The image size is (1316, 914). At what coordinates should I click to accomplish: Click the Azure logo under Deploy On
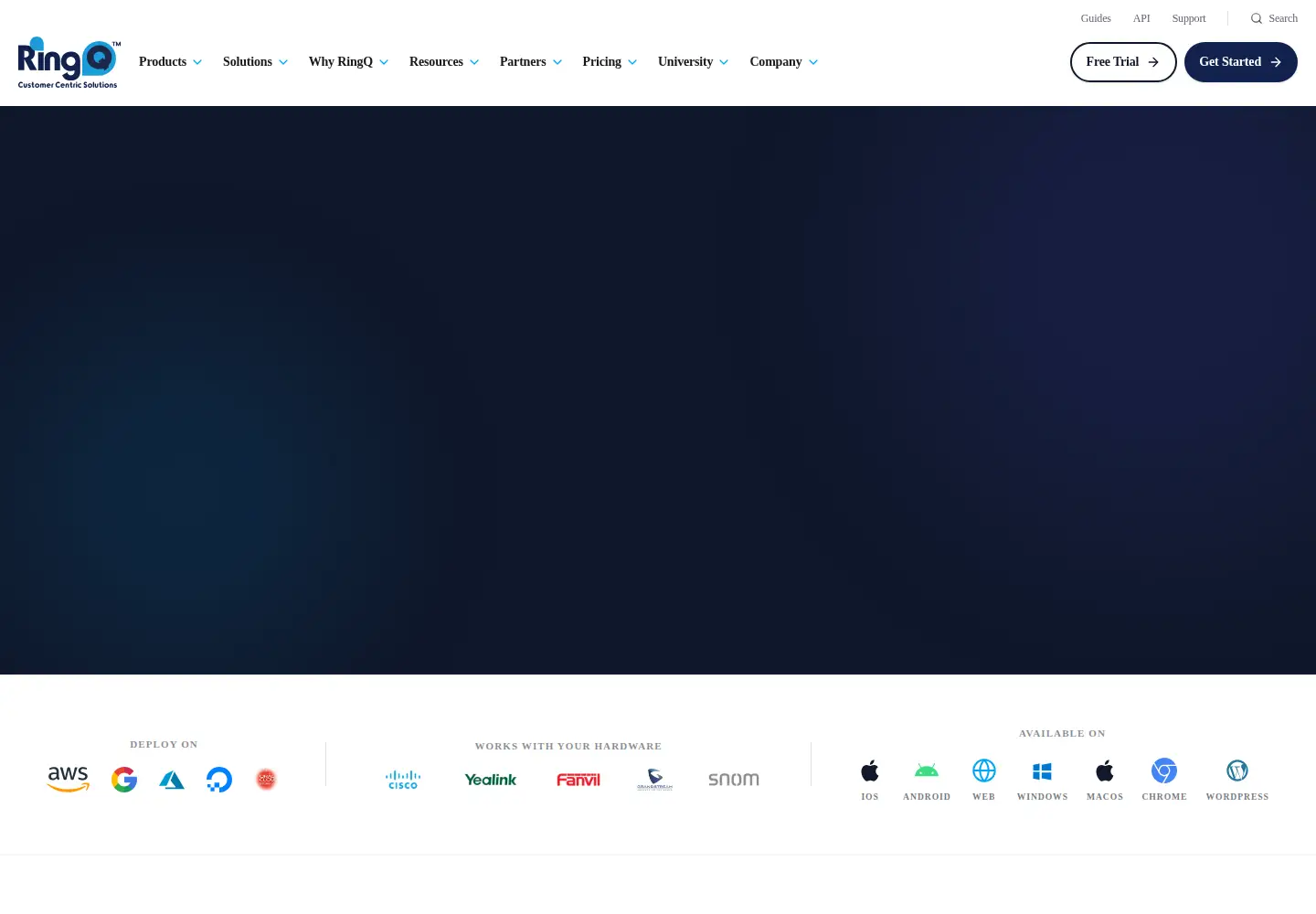pos(172,780)
